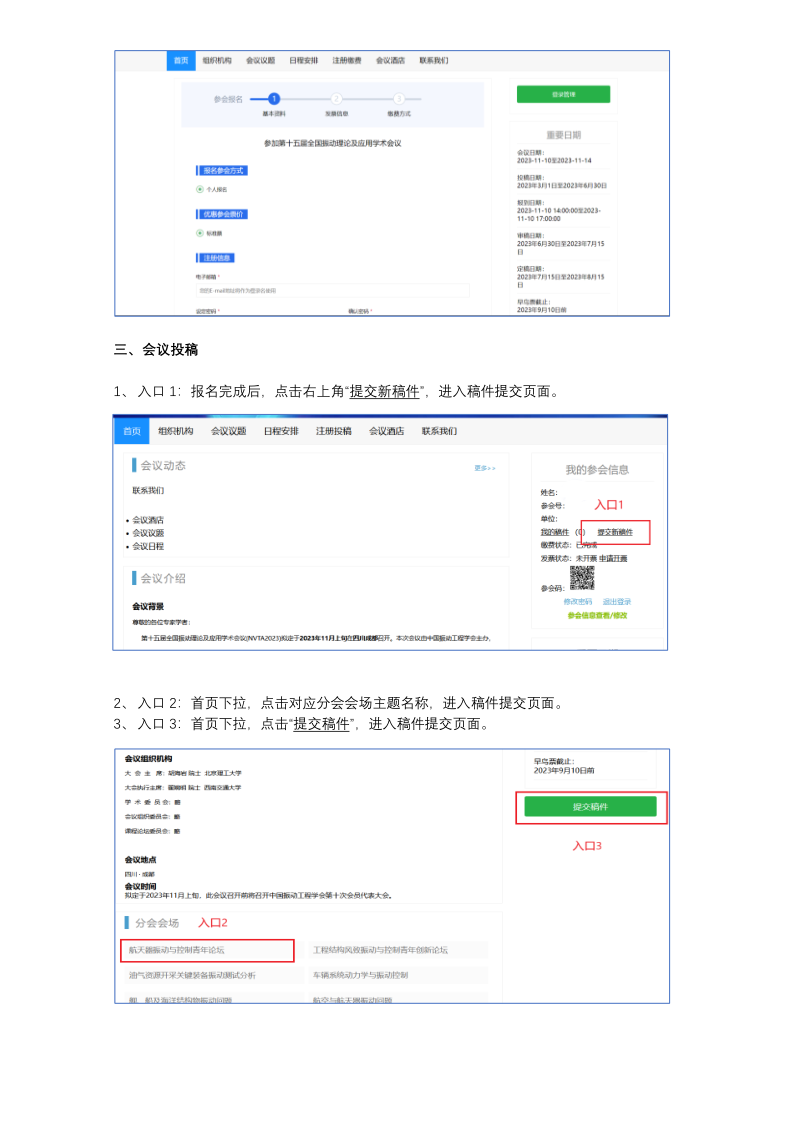
Task: Click the 参会码 QR code image
Action: [582, 578]
